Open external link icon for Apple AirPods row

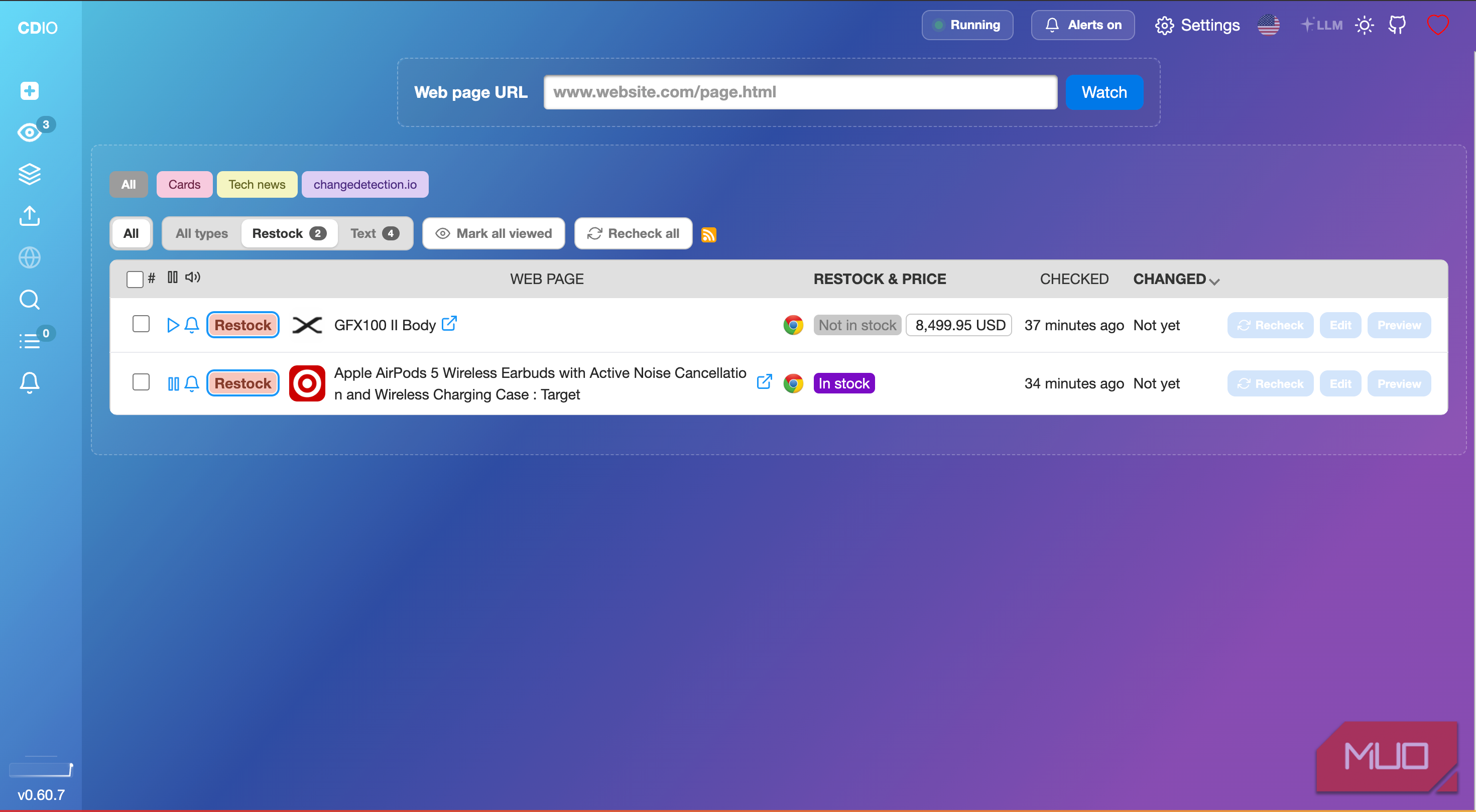(764, 382)
